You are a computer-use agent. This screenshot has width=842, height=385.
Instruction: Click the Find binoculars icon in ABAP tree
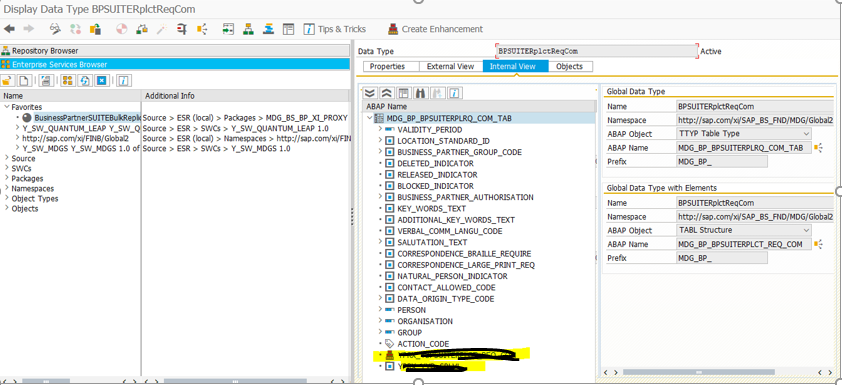tap(420, 93)
